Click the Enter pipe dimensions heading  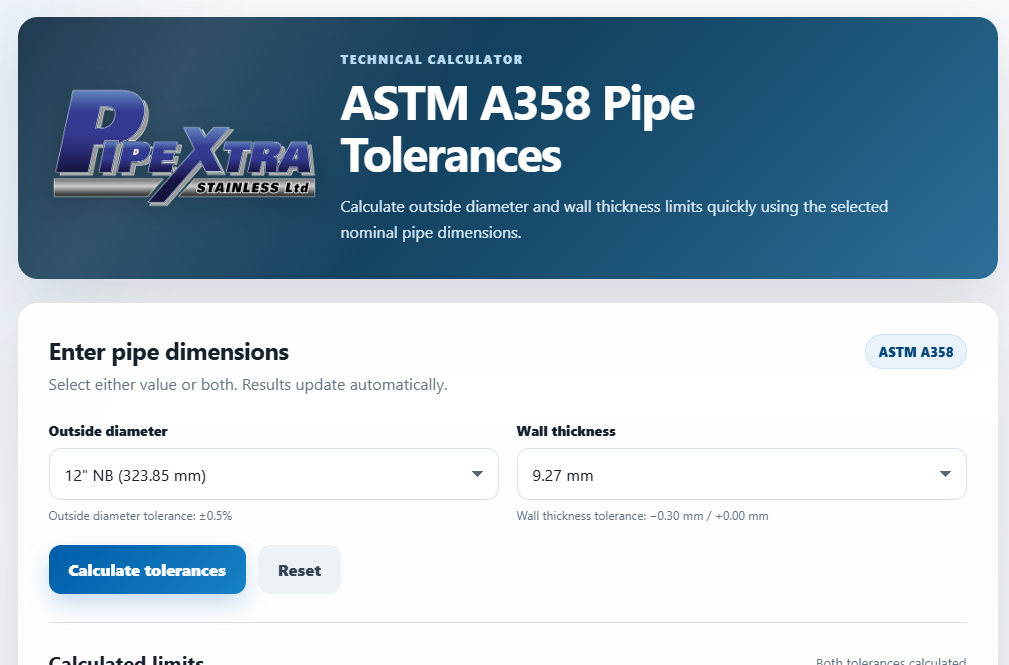pyautogui.click(x=169, y=352)
